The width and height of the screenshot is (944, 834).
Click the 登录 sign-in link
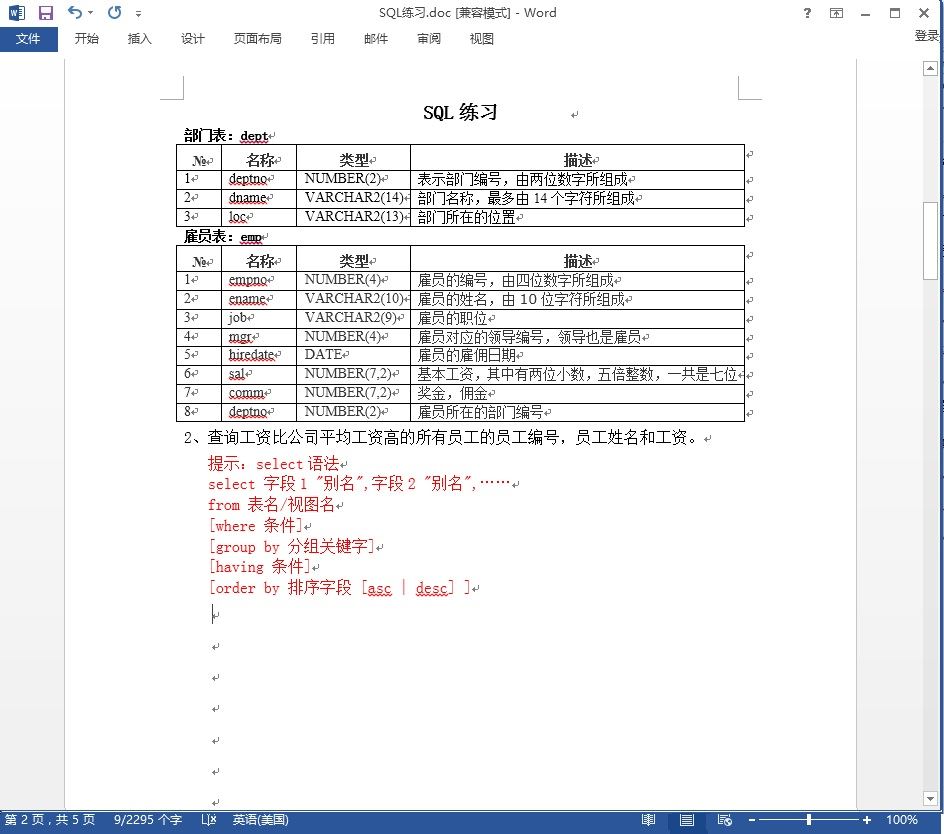927,36
